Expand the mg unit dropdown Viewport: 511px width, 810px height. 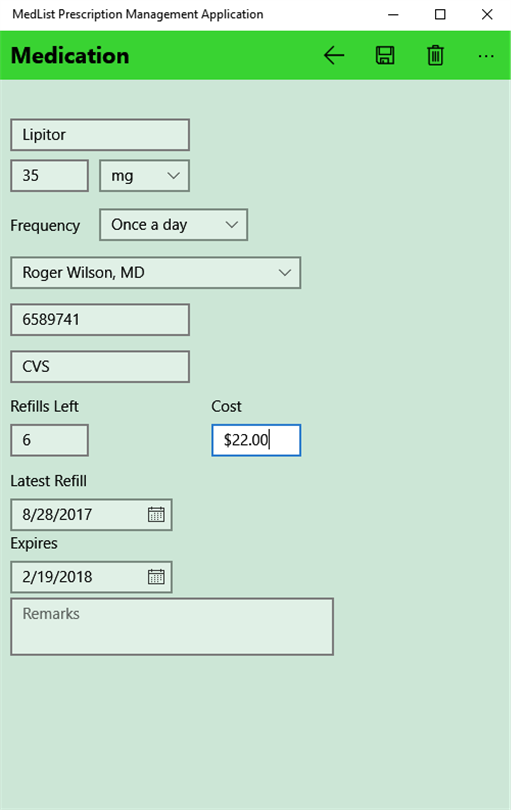coord(144,176)
